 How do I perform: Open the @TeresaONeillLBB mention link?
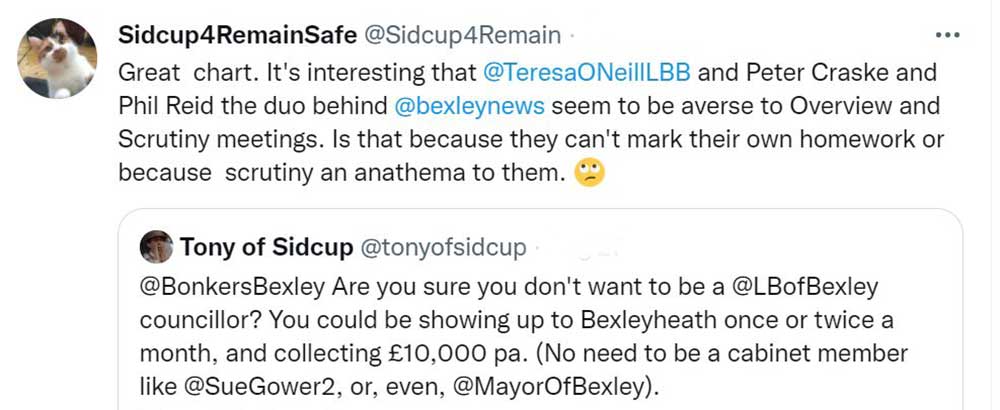[587, 72]
